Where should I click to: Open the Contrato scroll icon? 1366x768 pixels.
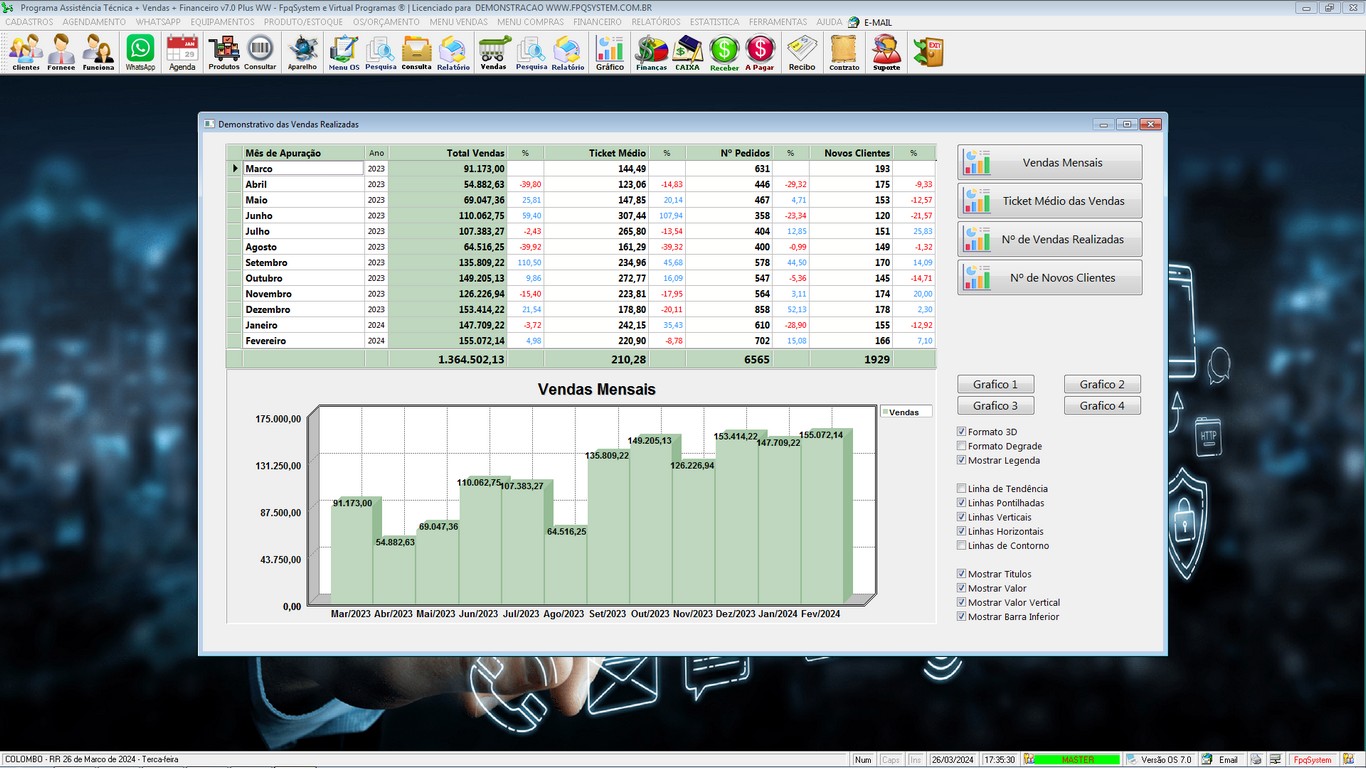[844, 52]
